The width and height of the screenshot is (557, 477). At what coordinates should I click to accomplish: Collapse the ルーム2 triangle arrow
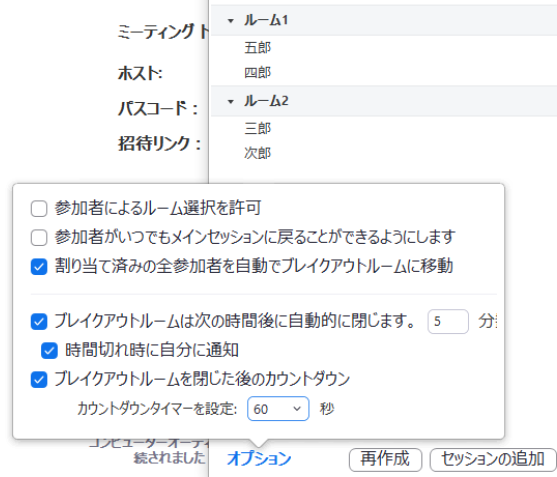click(x=231, y=102)
